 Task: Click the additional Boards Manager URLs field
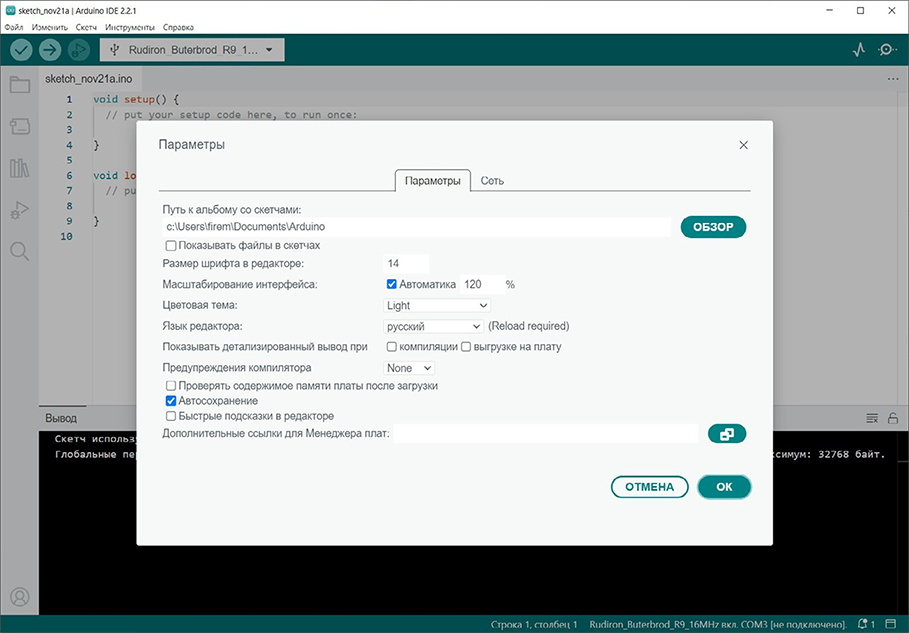click(546, 434)
